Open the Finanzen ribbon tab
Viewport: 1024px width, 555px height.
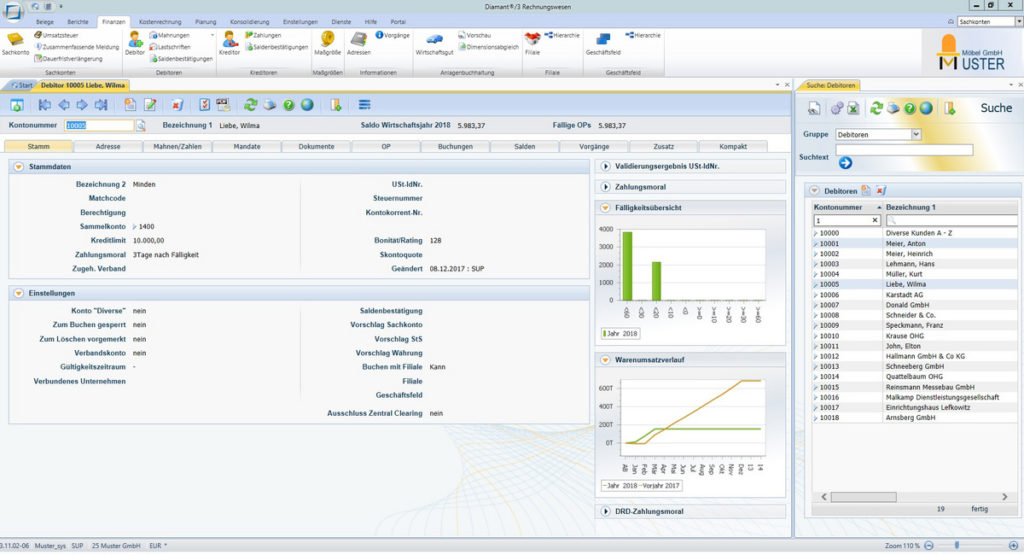point(114,22)
